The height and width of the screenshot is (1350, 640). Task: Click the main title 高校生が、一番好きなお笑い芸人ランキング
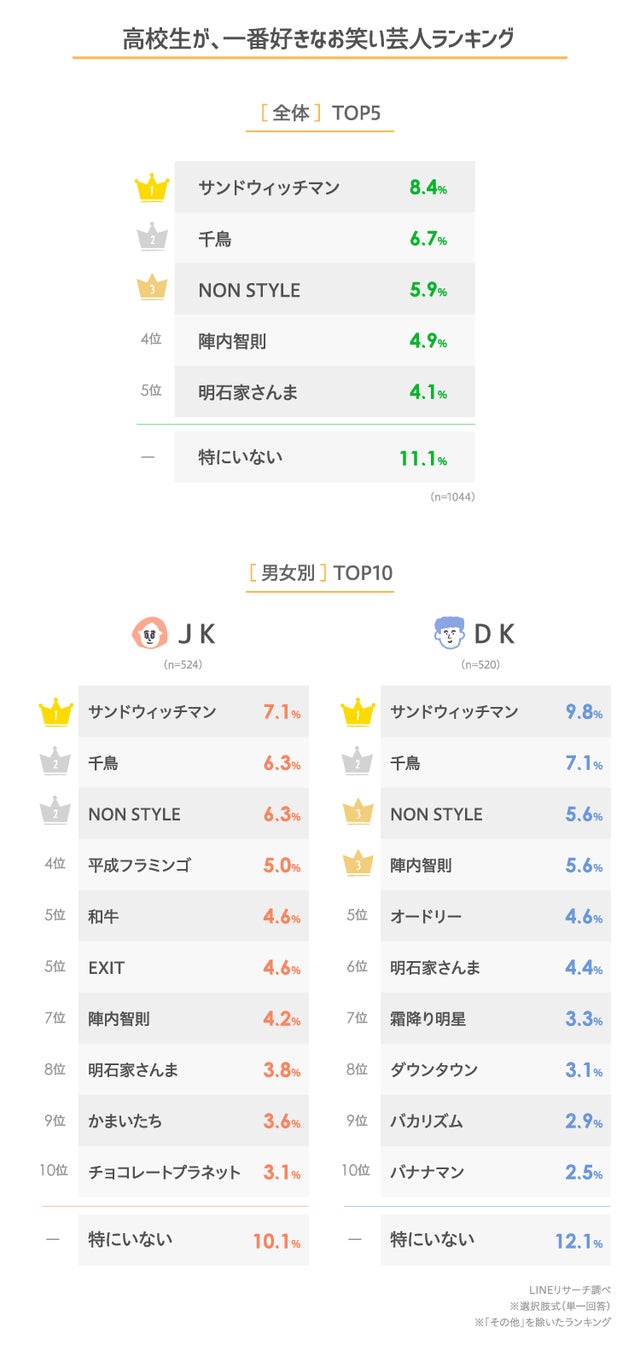(x=319, y=38)
